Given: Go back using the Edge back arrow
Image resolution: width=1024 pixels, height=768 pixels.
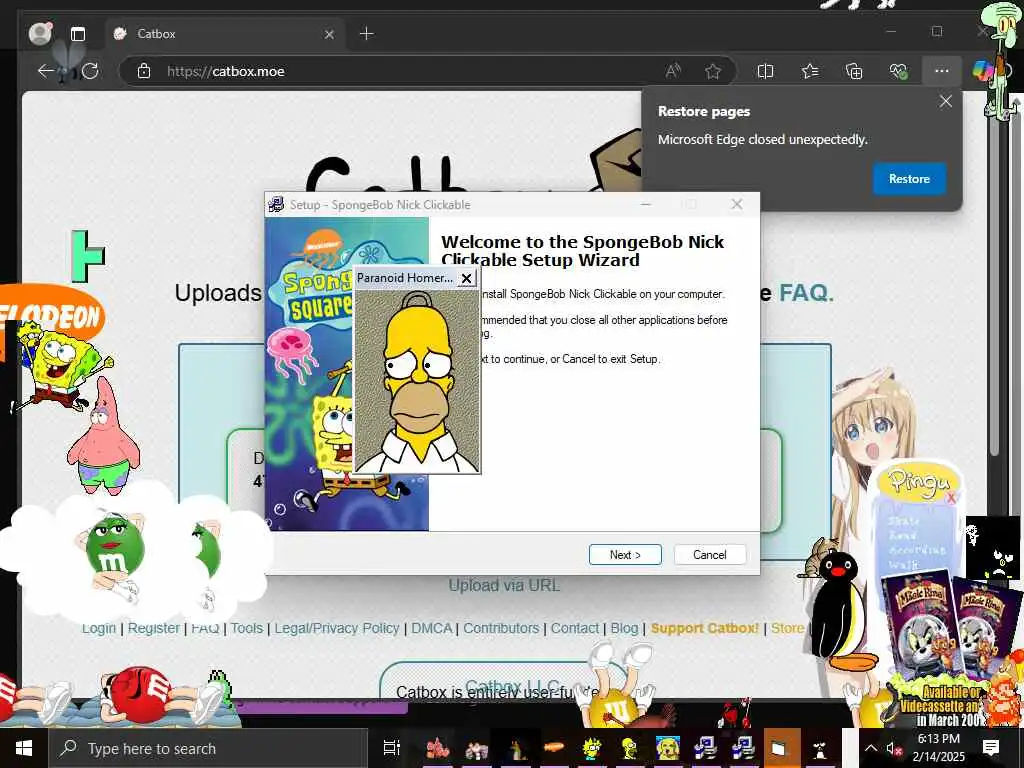Looking at the screenshot, I should (x=45, y=71).
